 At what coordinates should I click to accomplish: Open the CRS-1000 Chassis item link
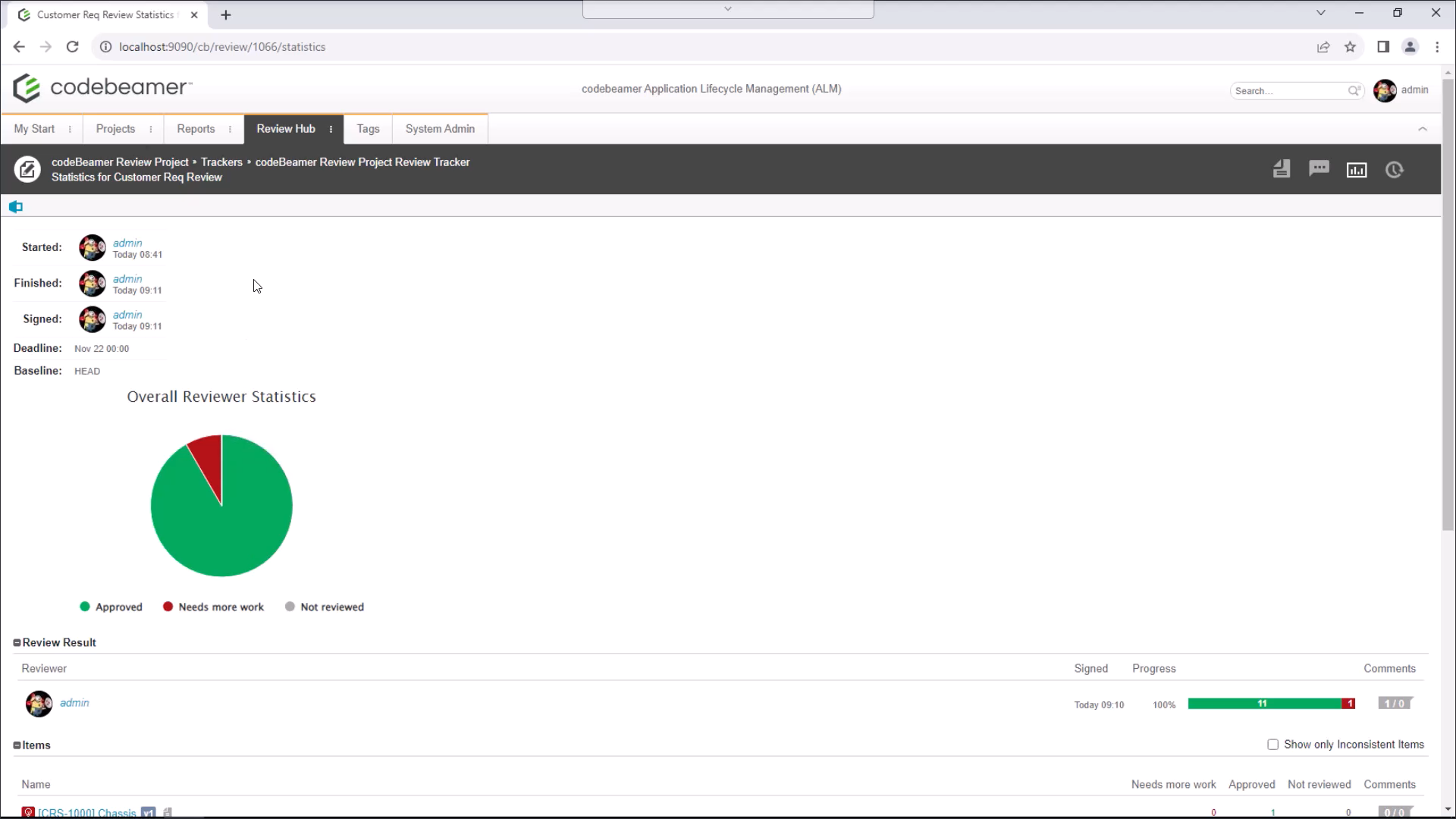tap(87, 812)
